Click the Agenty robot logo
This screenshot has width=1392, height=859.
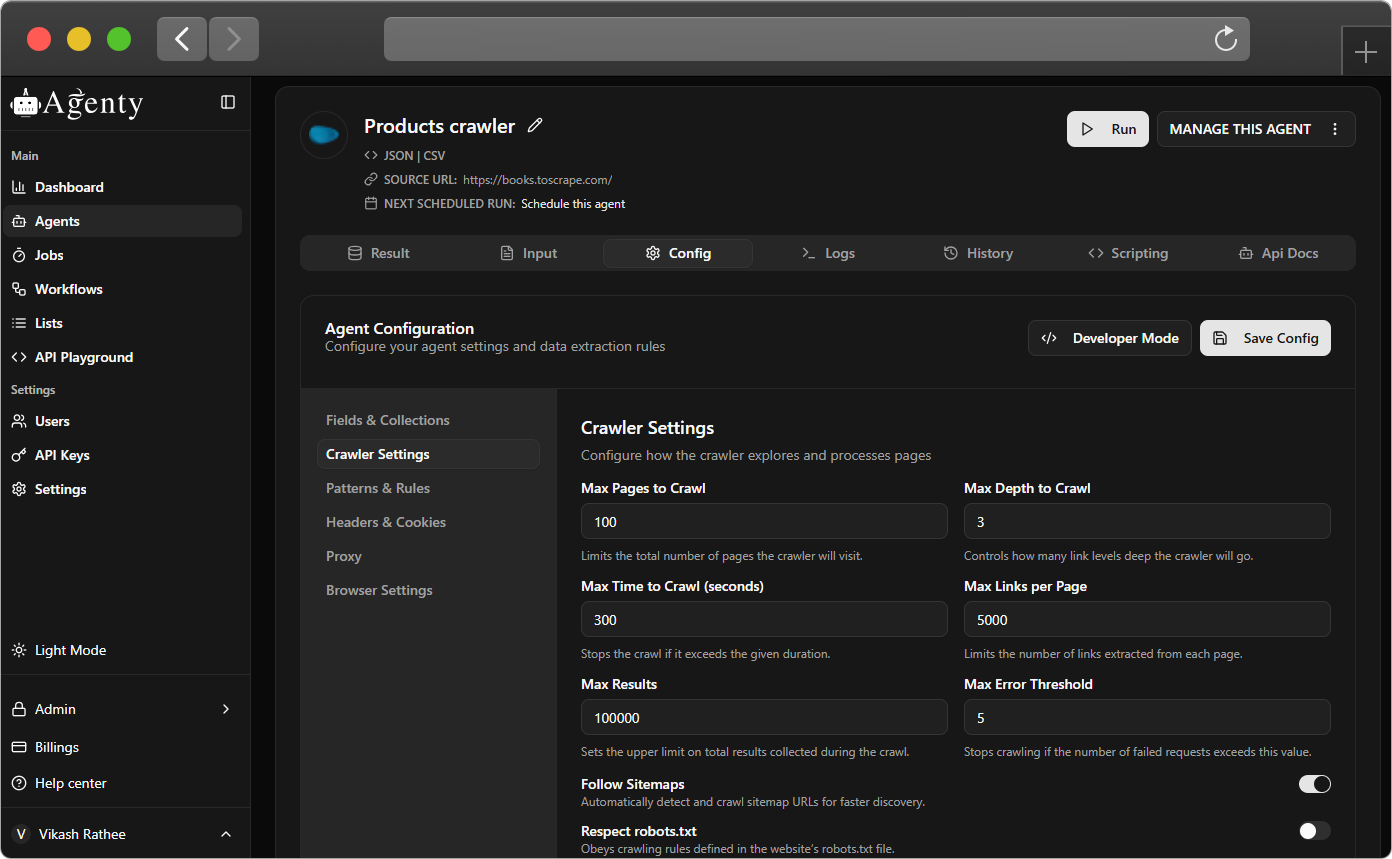(25, 103)
